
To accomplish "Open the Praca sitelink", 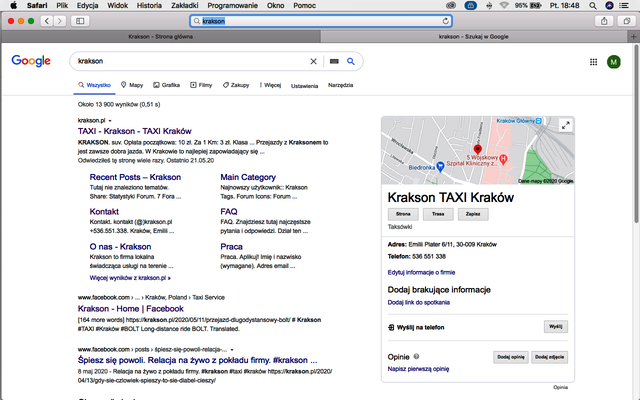I will (x=231, y=247).
